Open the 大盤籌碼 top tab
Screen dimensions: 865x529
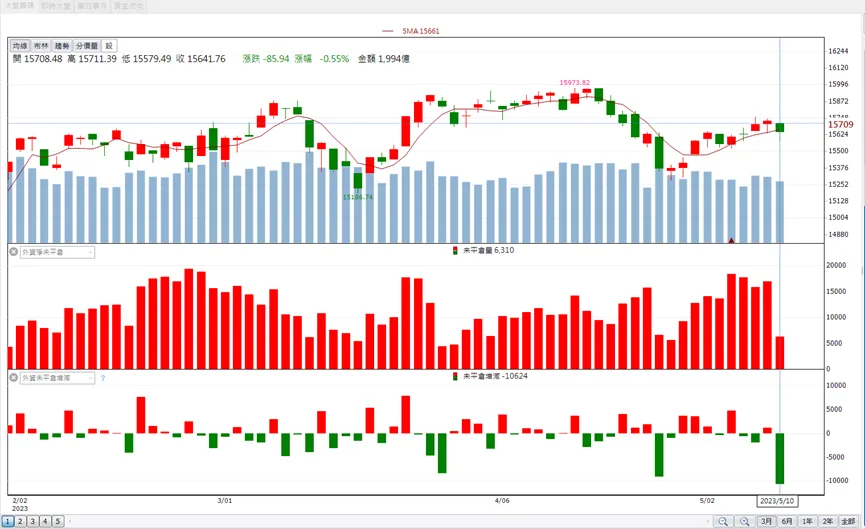[19, 6]
